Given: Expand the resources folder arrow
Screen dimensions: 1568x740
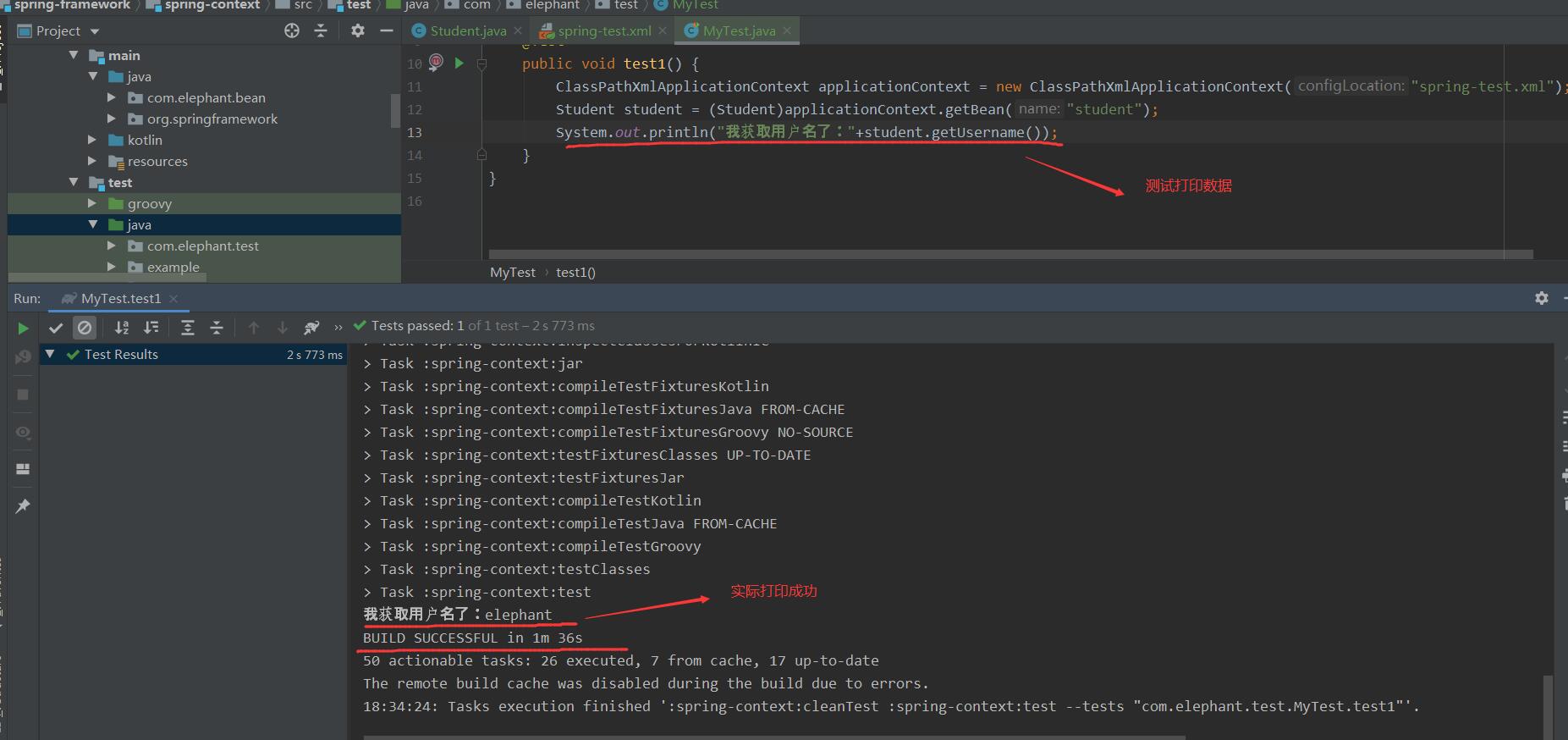Looking at the screenshot, I should click(92, 161).
